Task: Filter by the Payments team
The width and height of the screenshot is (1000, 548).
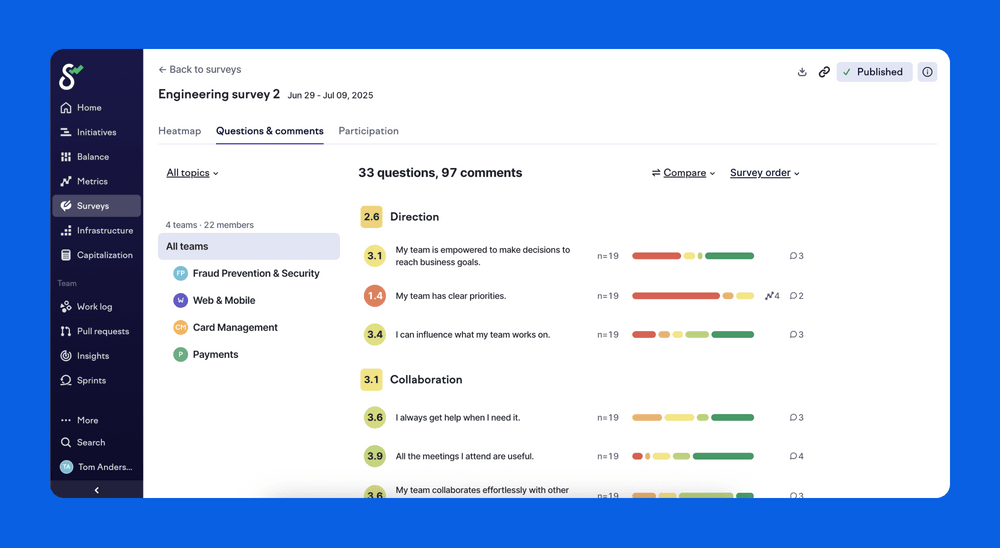Action: click(215, 354)
